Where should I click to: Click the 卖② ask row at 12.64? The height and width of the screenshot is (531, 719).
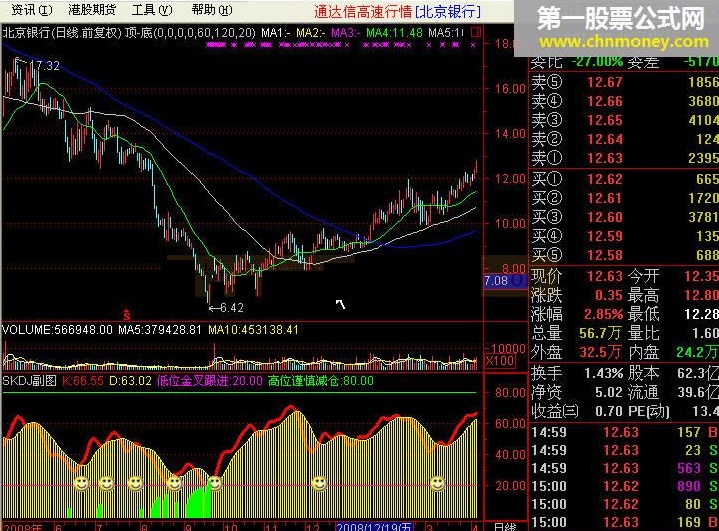tap(625, 139)
